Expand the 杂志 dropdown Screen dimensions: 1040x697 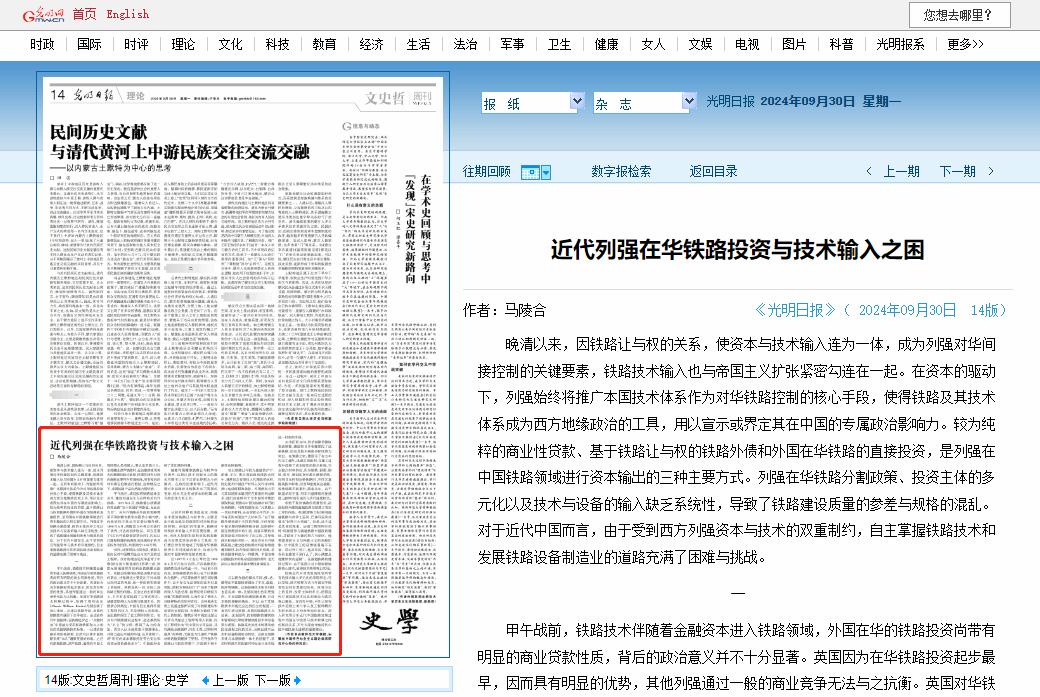click(x=687, y=102)
